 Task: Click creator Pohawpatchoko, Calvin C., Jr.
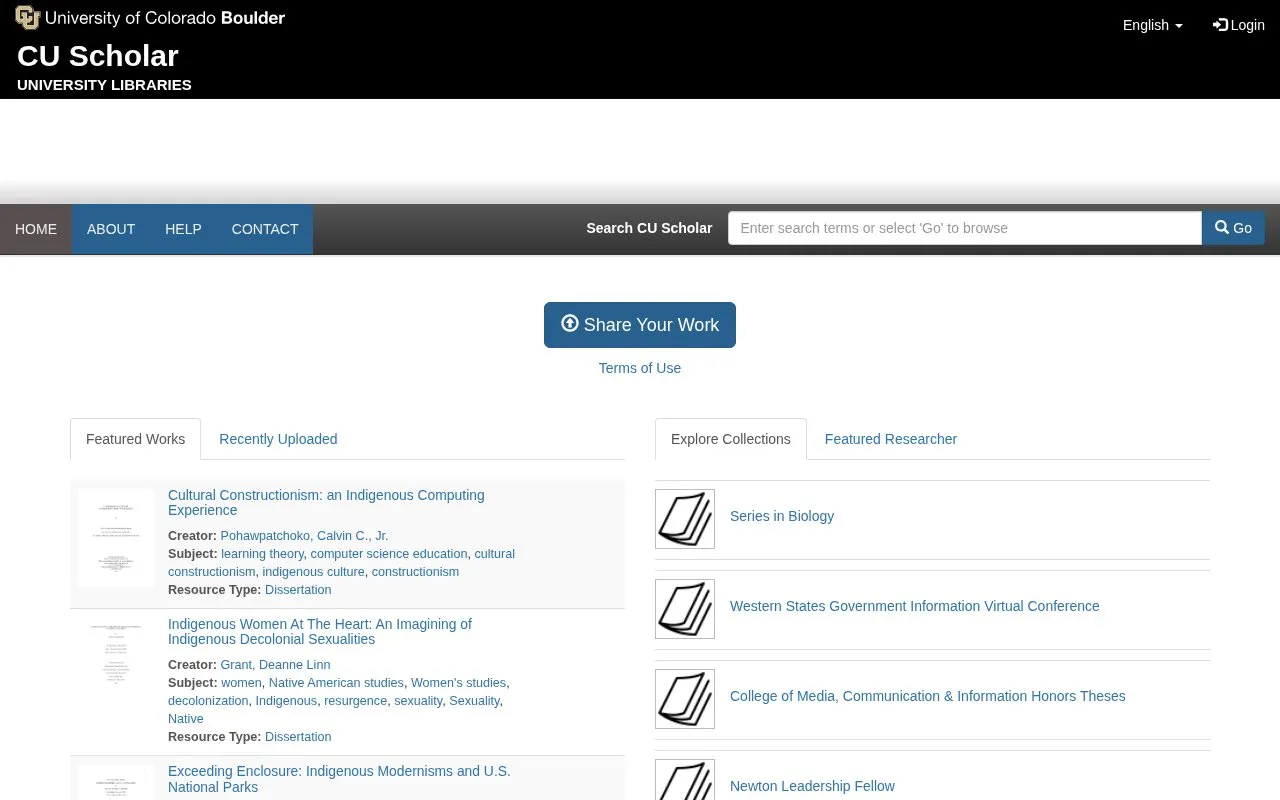[304, 536]
